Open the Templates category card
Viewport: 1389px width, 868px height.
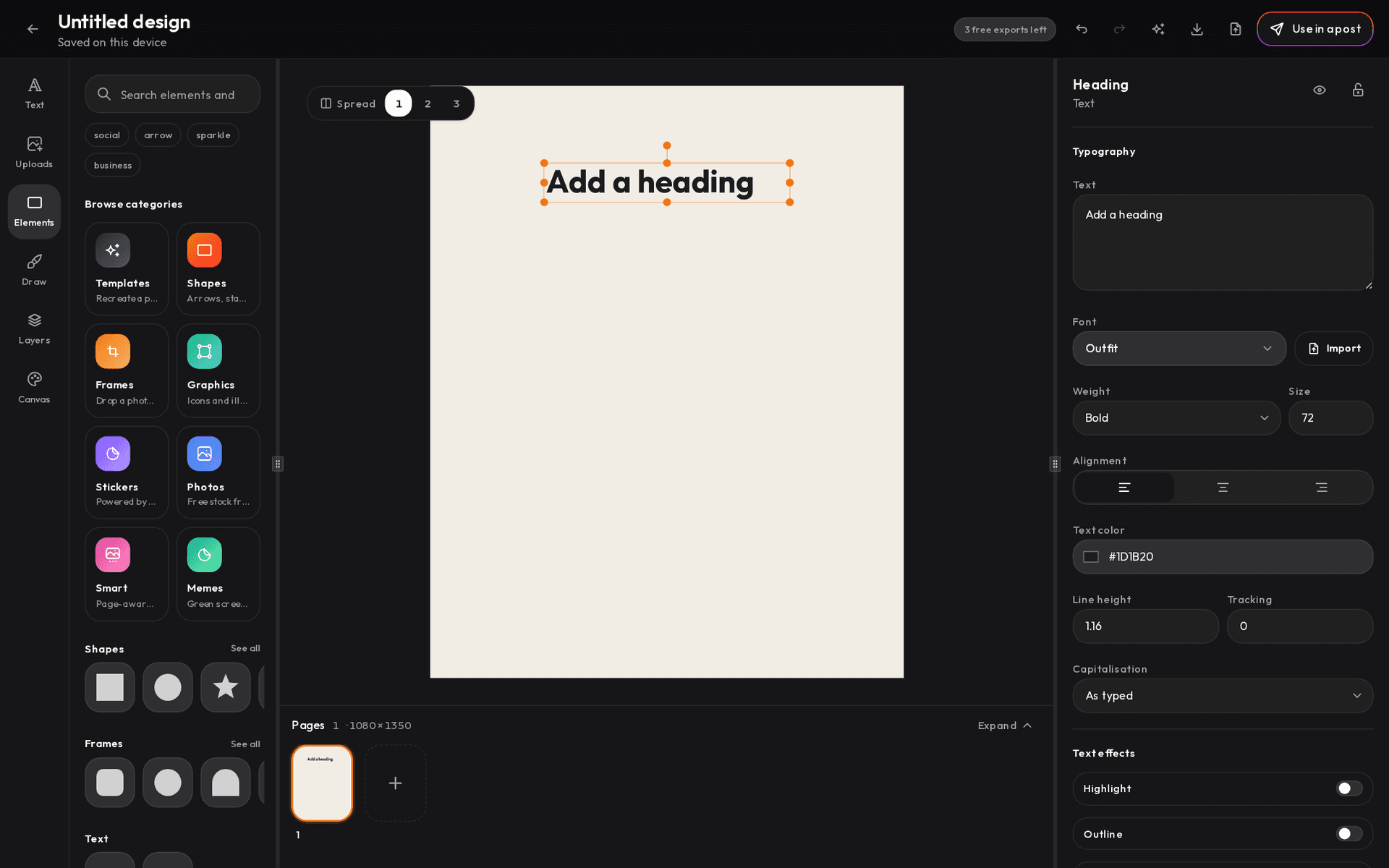127,268
